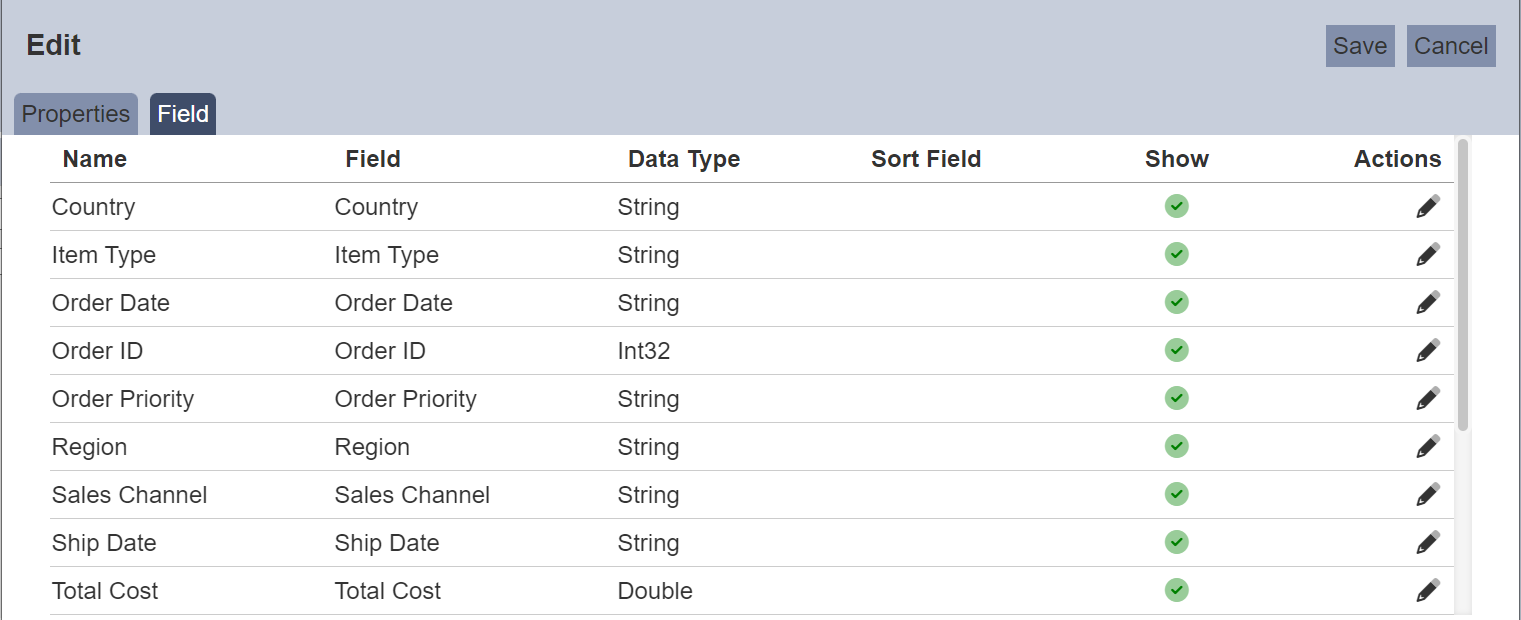Edit the Sales Channel field
Image resolution: width=1521 pixels, height=620 pixels.
(1428, 495)
